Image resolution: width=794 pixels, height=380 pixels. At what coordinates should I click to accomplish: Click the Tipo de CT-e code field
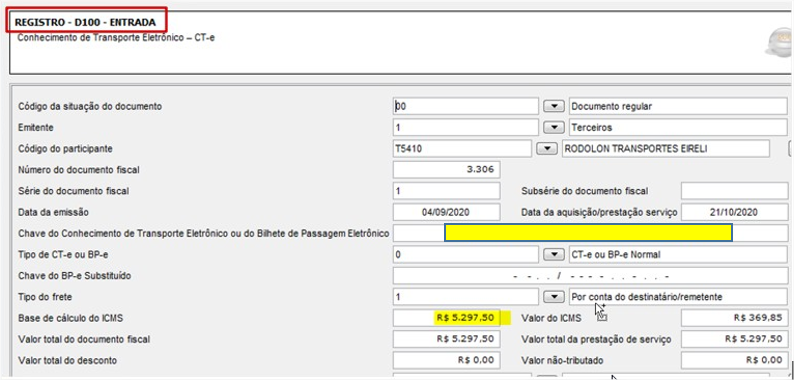click(466, 255)
